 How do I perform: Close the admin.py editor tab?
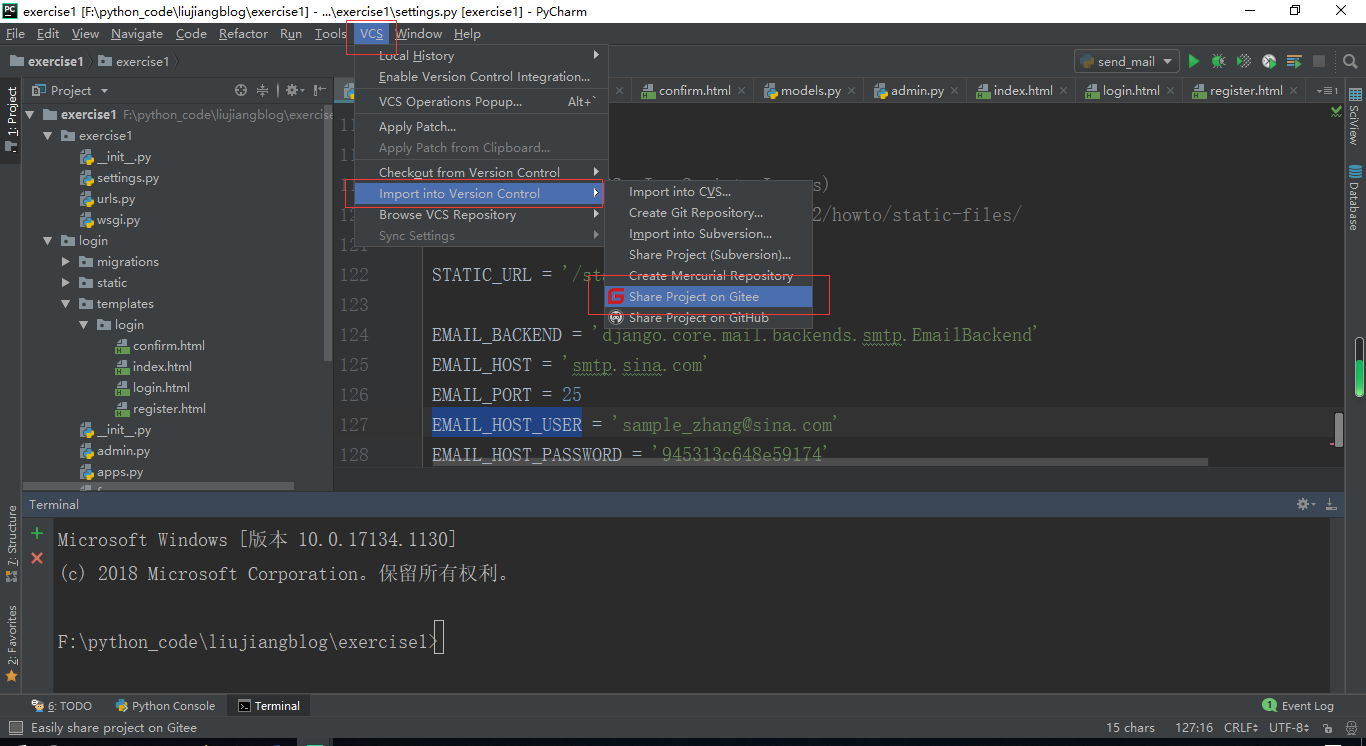[954, 91]
